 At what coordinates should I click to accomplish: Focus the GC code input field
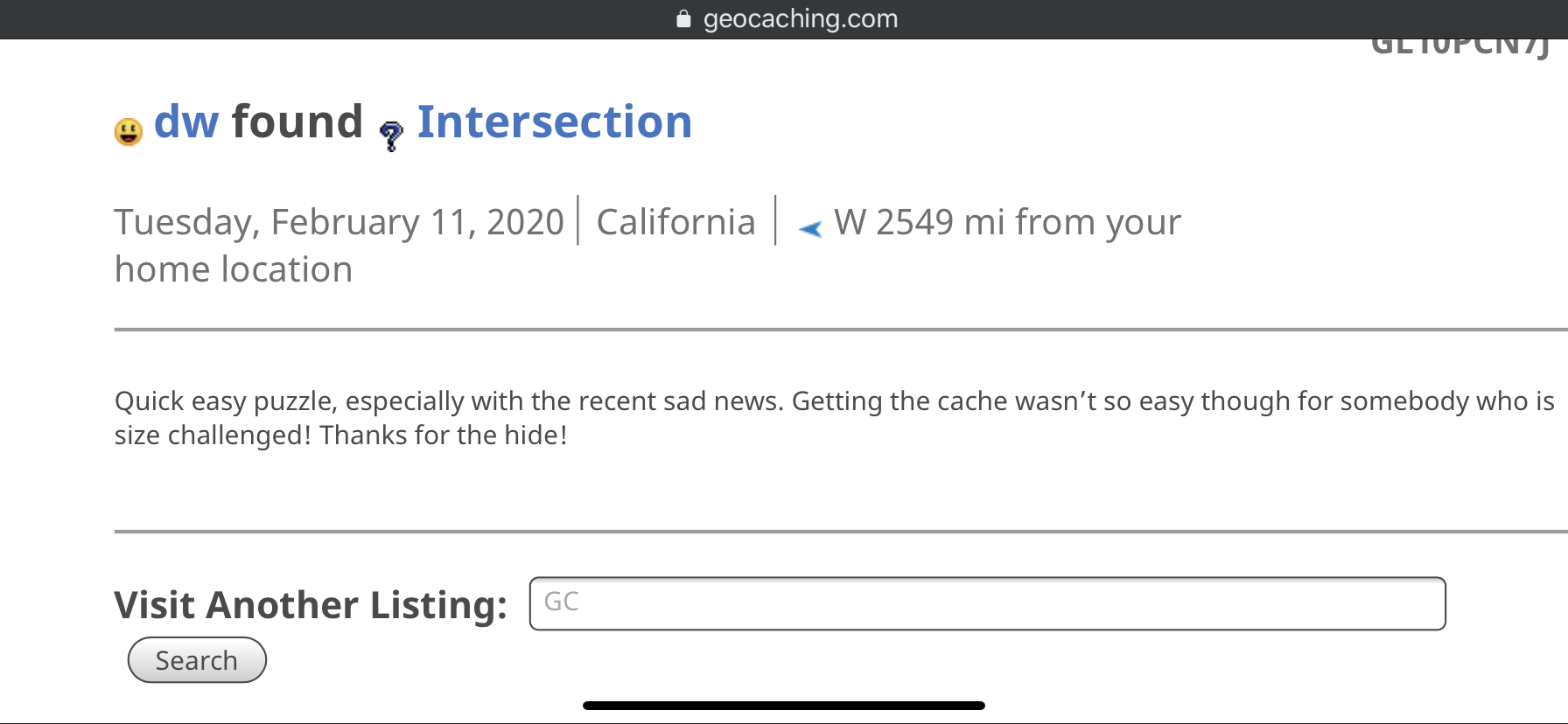click(987, 603)
